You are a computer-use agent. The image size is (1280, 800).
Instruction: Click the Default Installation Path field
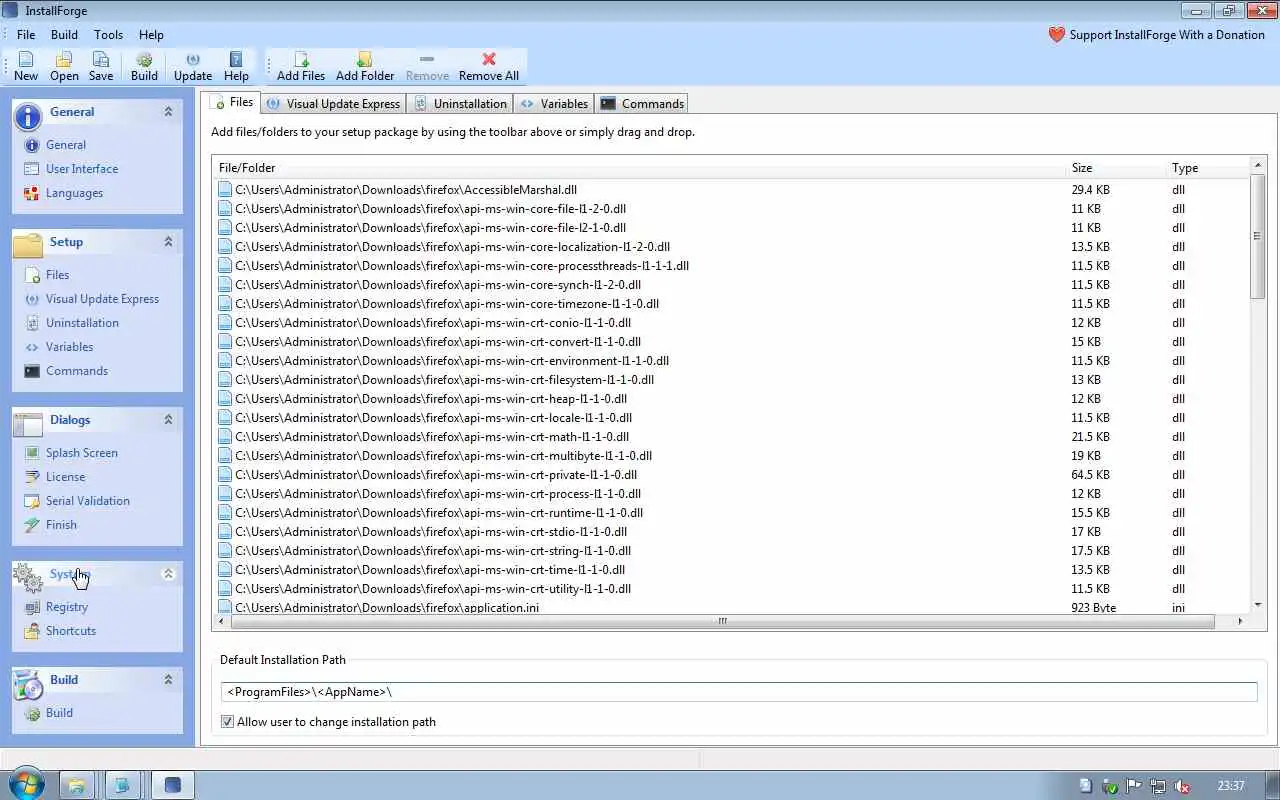pos(739,692)
